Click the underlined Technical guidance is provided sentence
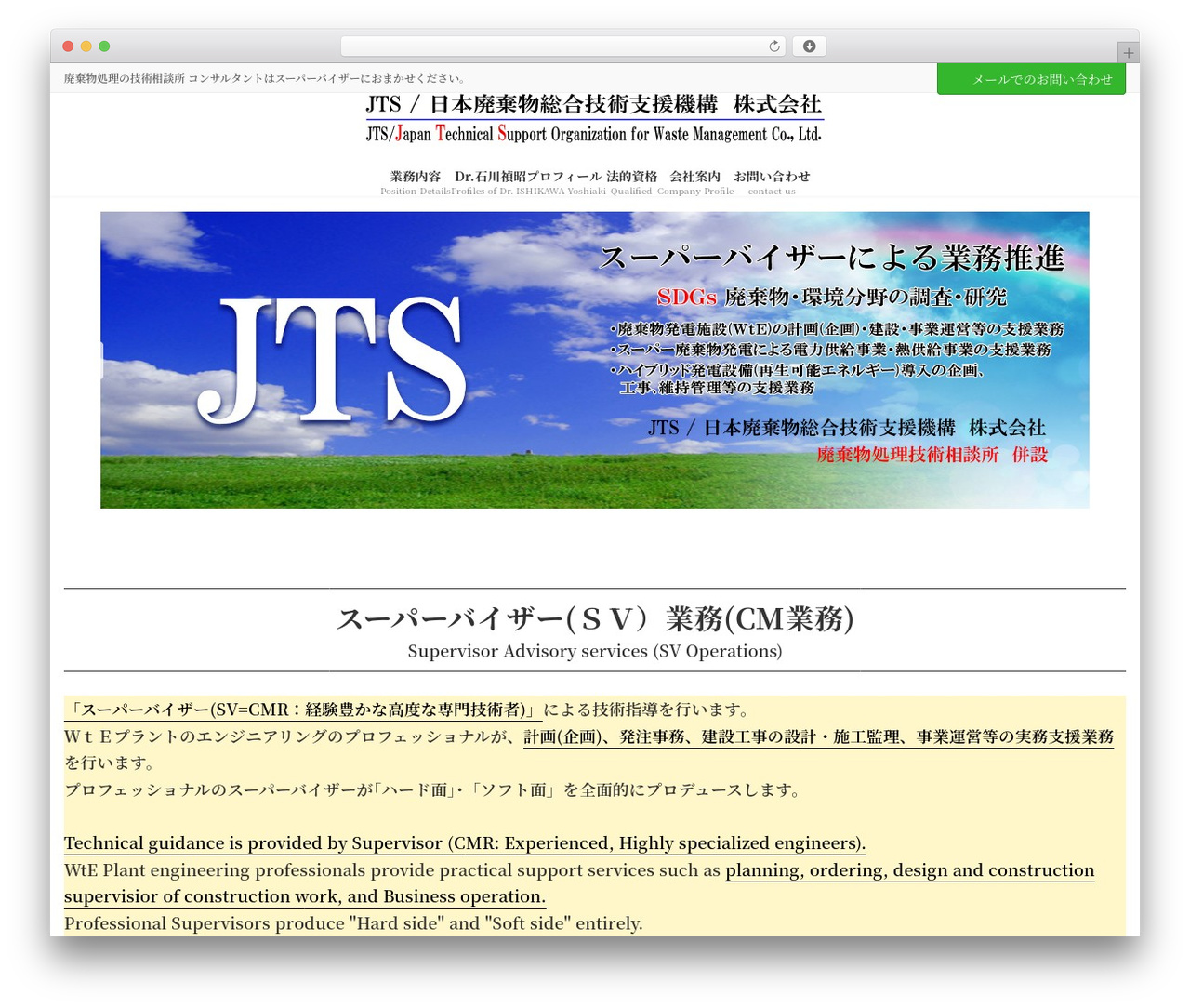This screenshot has height=1008, width=1190. [465, 843]
